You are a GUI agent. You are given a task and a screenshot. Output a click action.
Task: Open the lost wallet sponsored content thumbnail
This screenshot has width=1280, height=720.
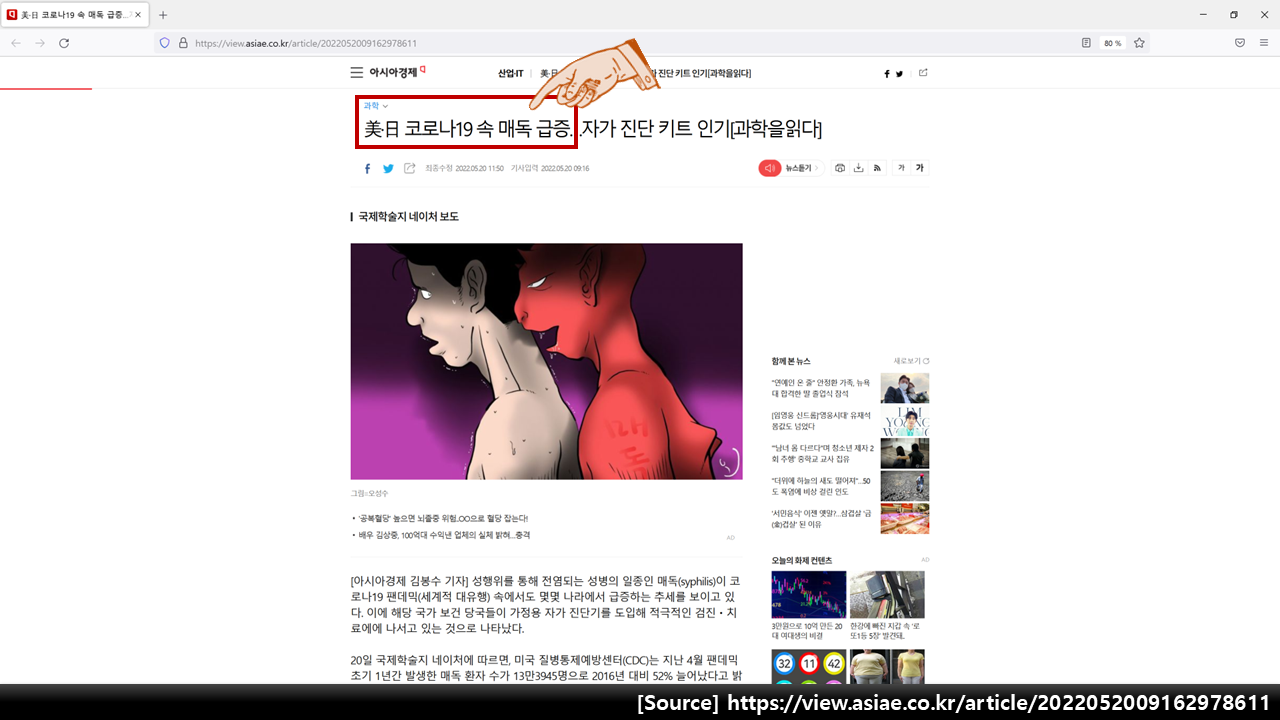(887, 594)
